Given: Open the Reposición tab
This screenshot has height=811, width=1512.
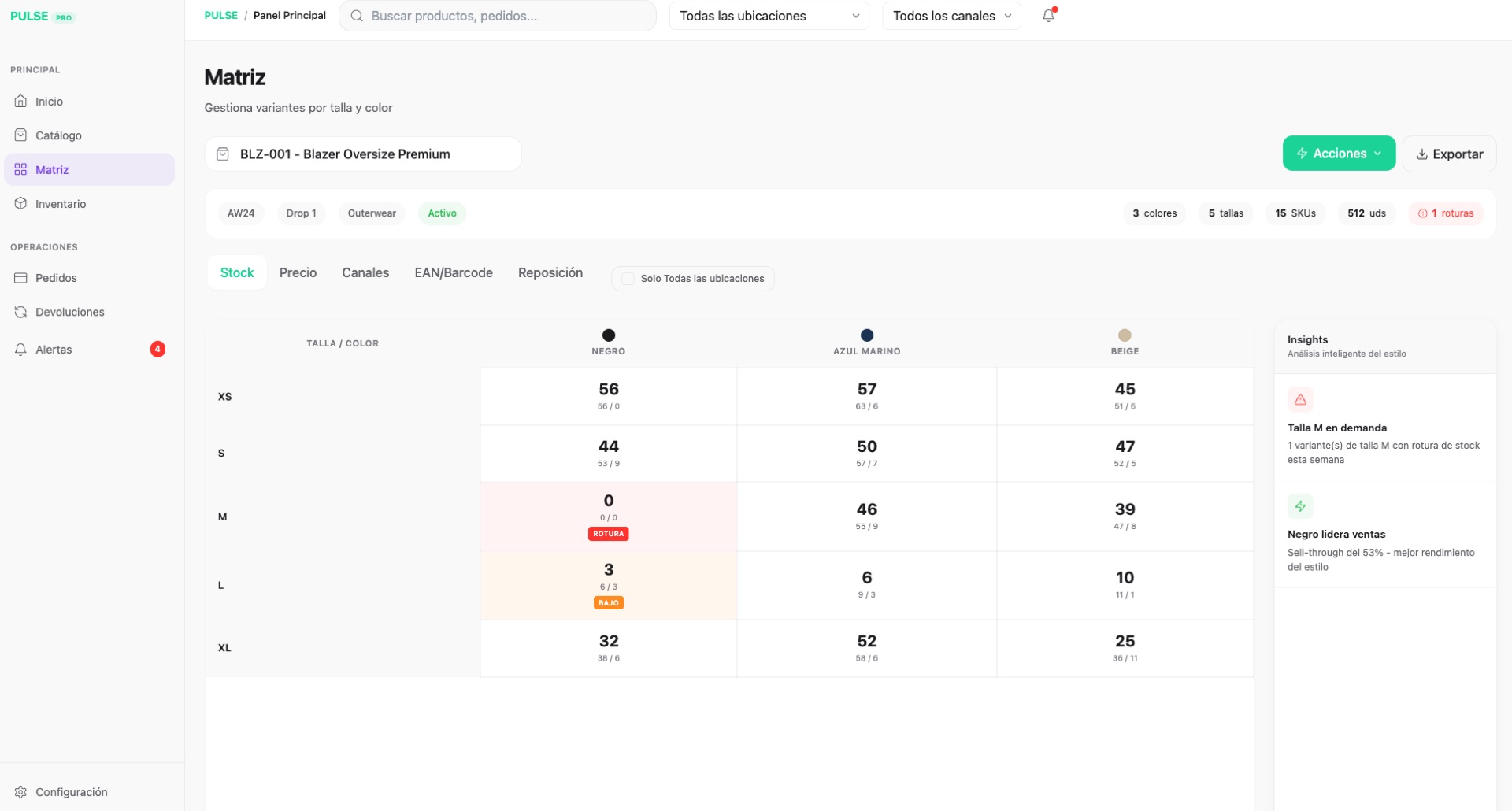Looking at the screenshot, I should tap(550, 272).
